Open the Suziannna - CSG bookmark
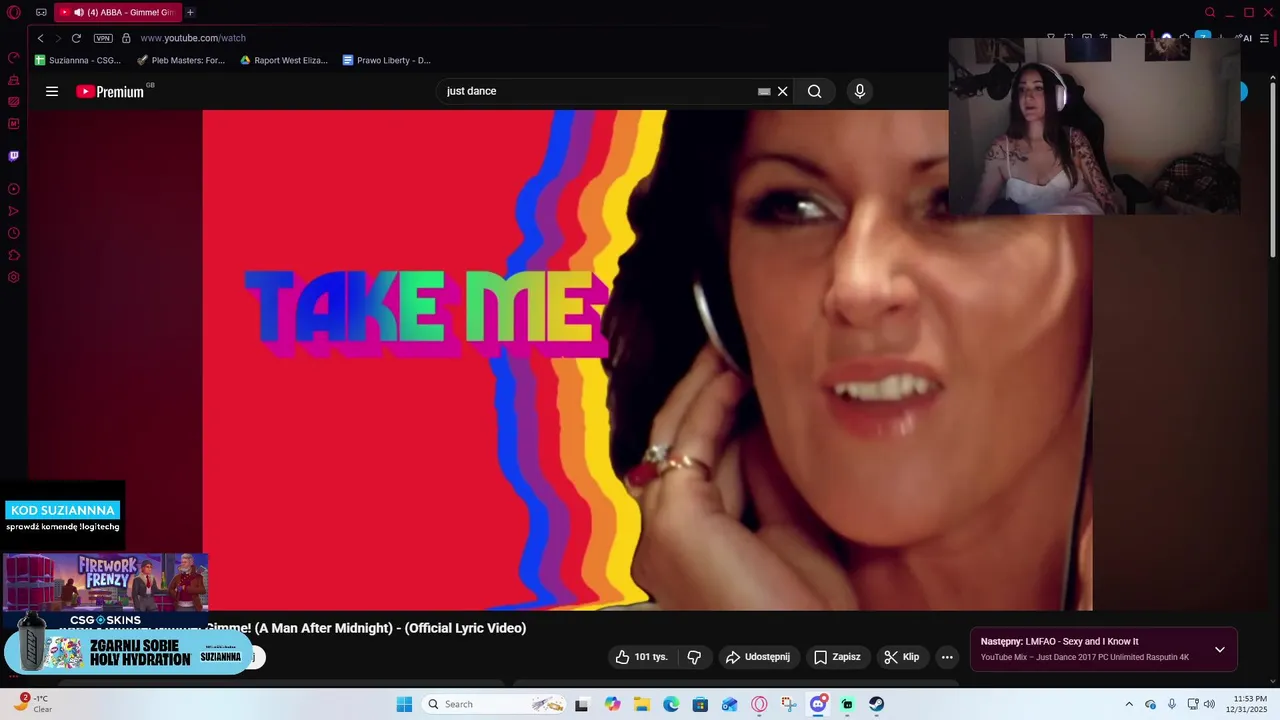 (x=78, y=60)
